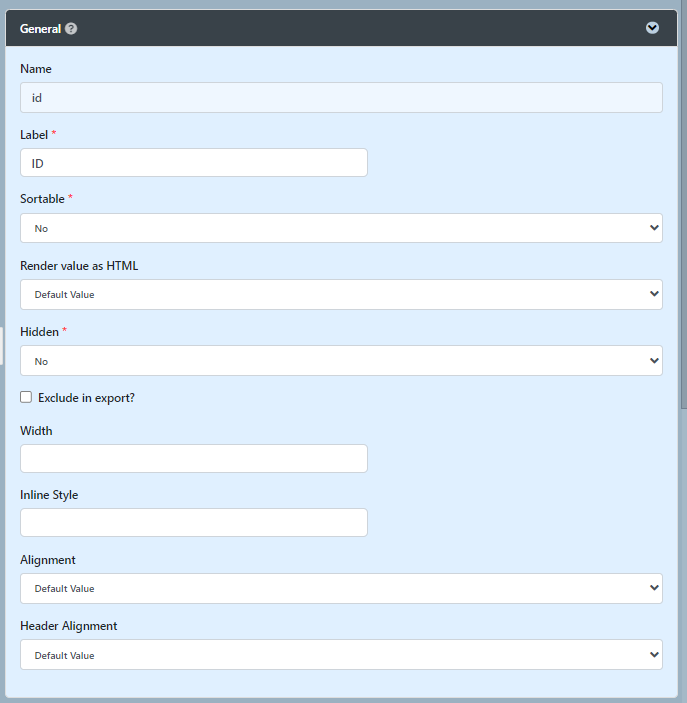
Task: Click the 'Exclude in export?' label text
Action: [86, 398]
